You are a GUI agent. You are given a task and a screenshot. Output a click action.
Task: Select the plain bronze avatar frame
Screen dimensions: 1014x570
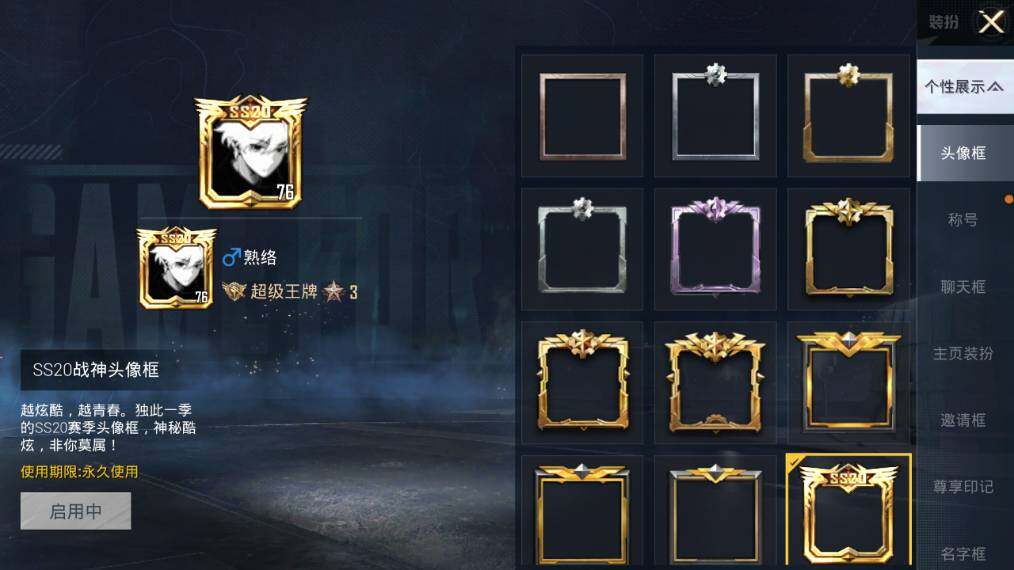[582, 116]
